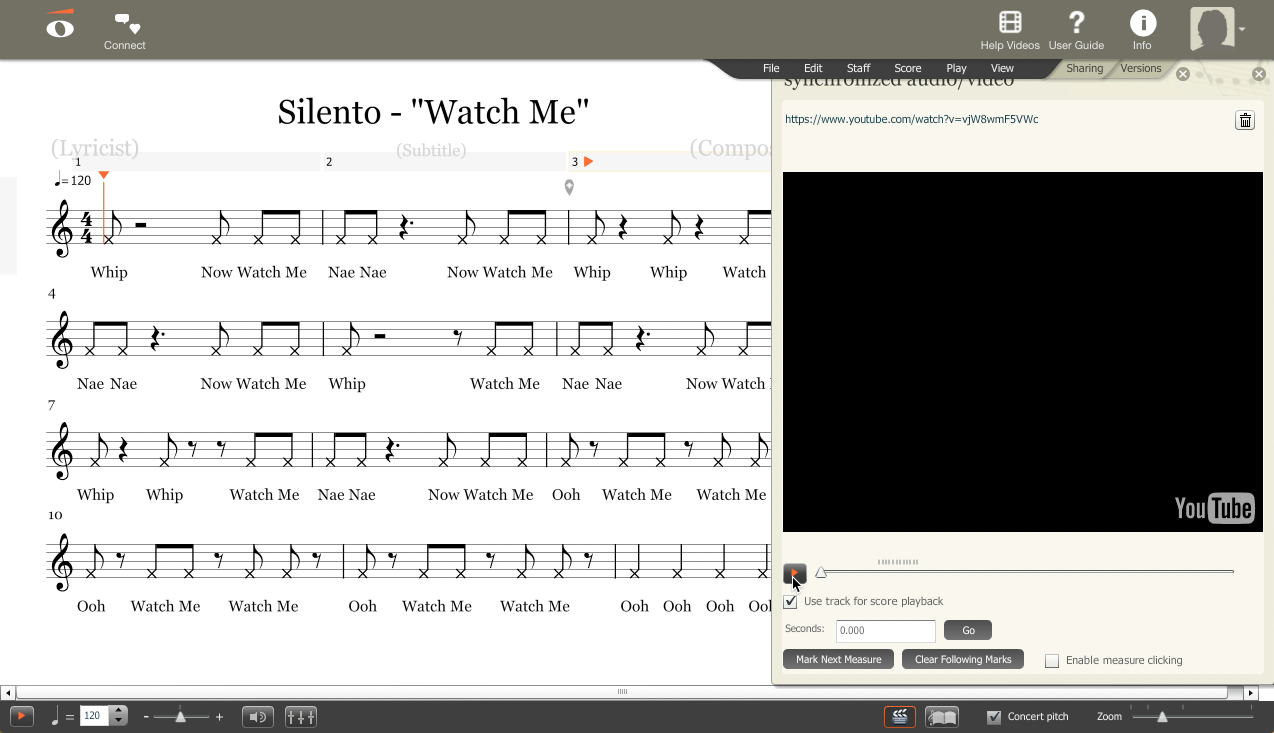The height and width of the screenshot is (733, 1274).
Task: Click the Go button
Action: pyautogui.click(x=968, y=630)
